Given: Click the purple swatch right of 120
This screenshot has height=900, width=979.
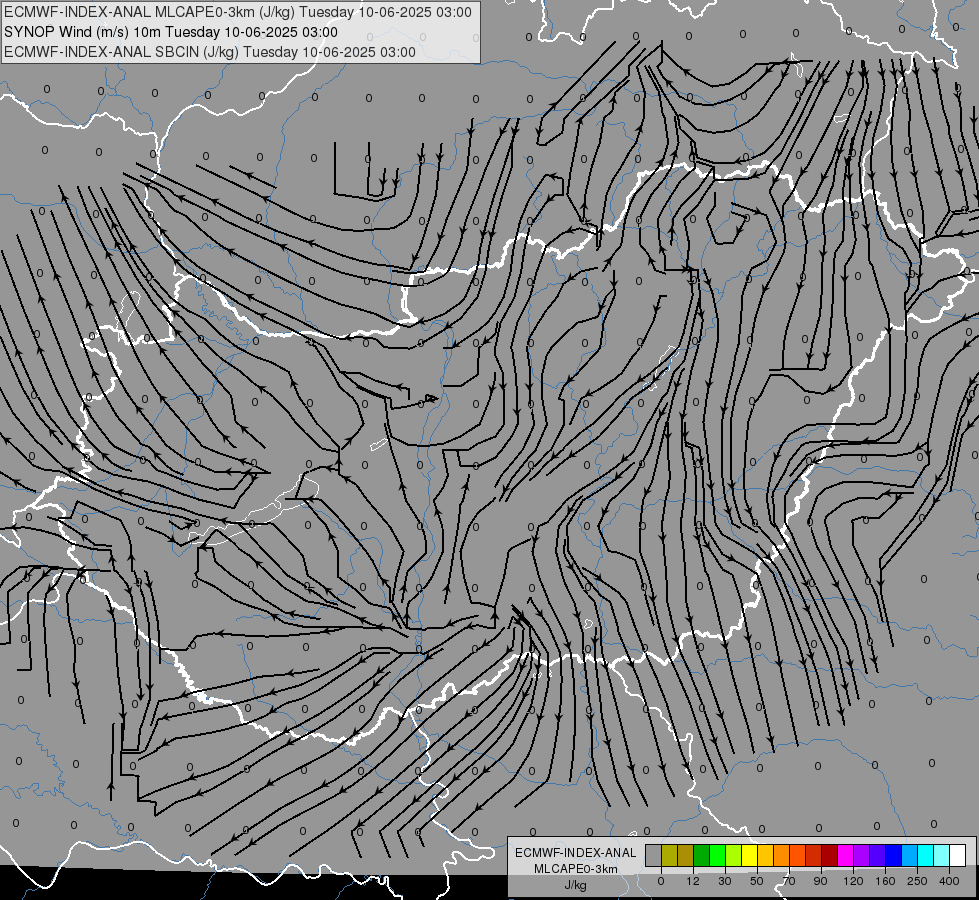Looking at the screenshot, I should [x=862, y=856].
